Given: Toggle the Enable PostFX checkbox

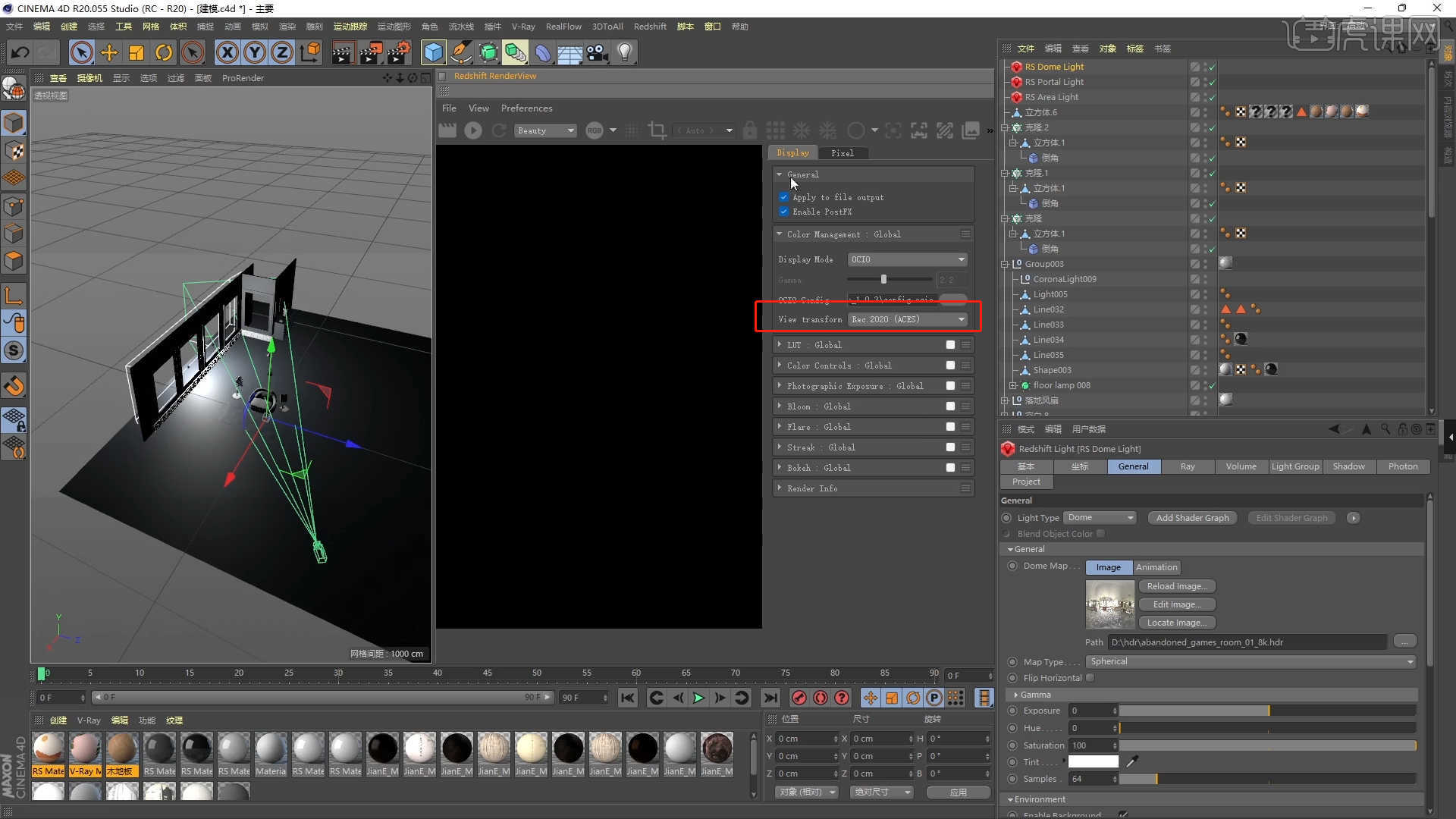Looking at the screenshot, I should pyautogui.click(x=784, y=212).
